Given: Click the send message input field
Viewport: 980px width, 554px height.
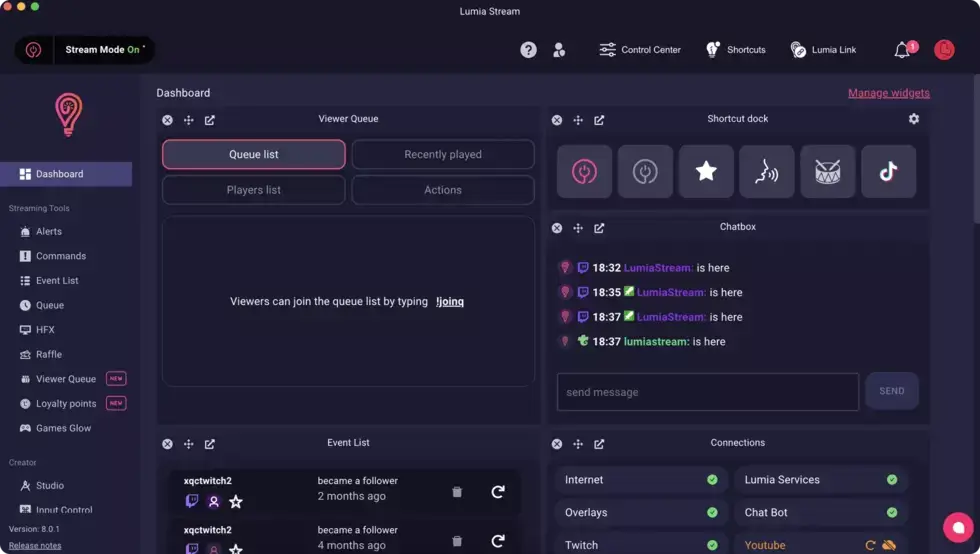Looking at the screenshot, I should coord(707,392).
